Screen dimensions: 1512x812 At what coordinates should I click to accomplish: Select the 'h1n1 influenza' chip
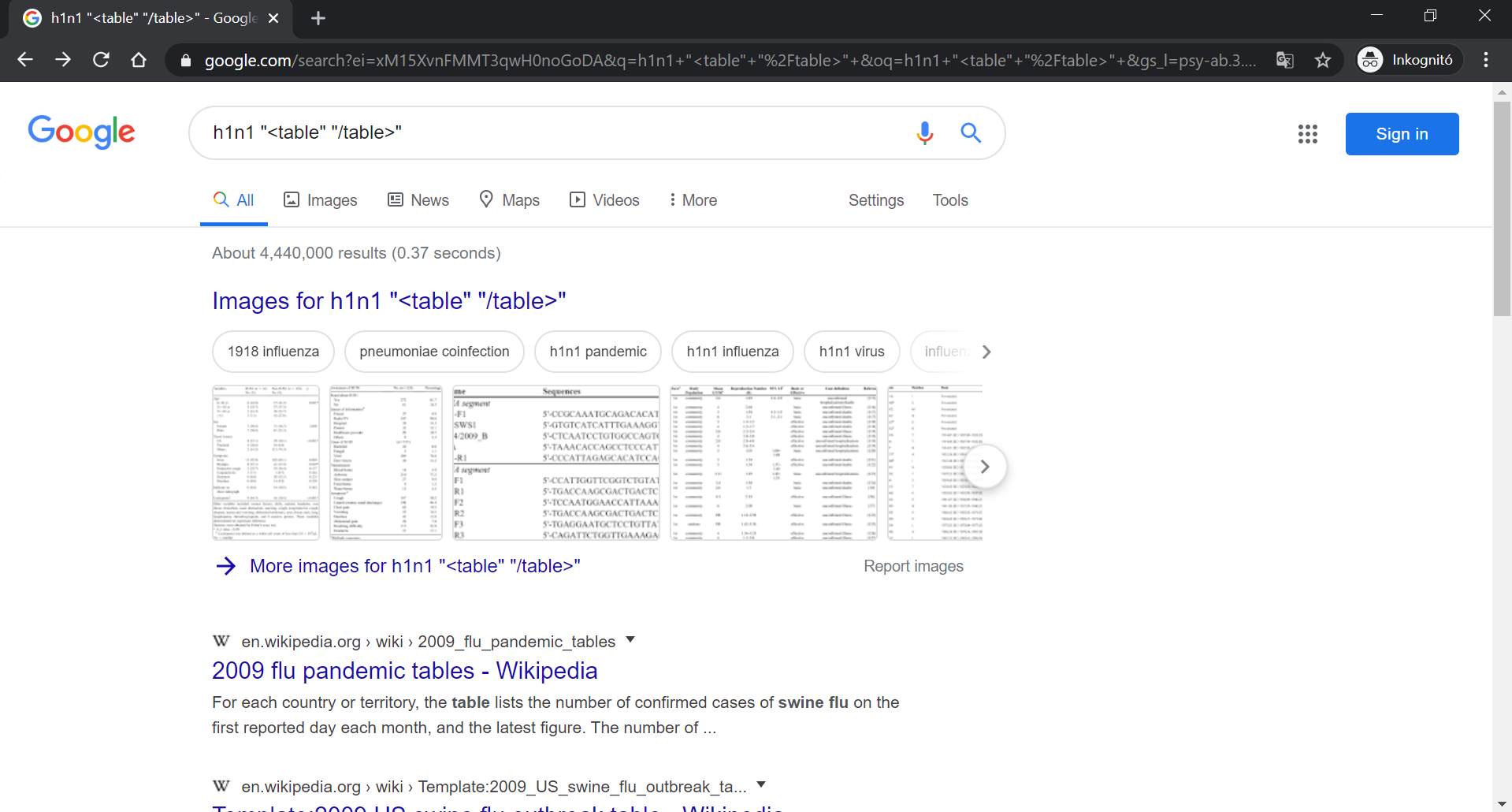[x=733, y=352]
